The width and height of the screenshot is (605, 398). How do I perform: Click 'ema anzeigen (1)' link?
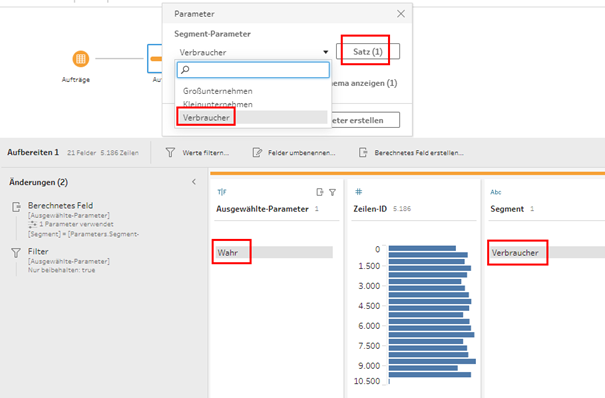point(364,83)
